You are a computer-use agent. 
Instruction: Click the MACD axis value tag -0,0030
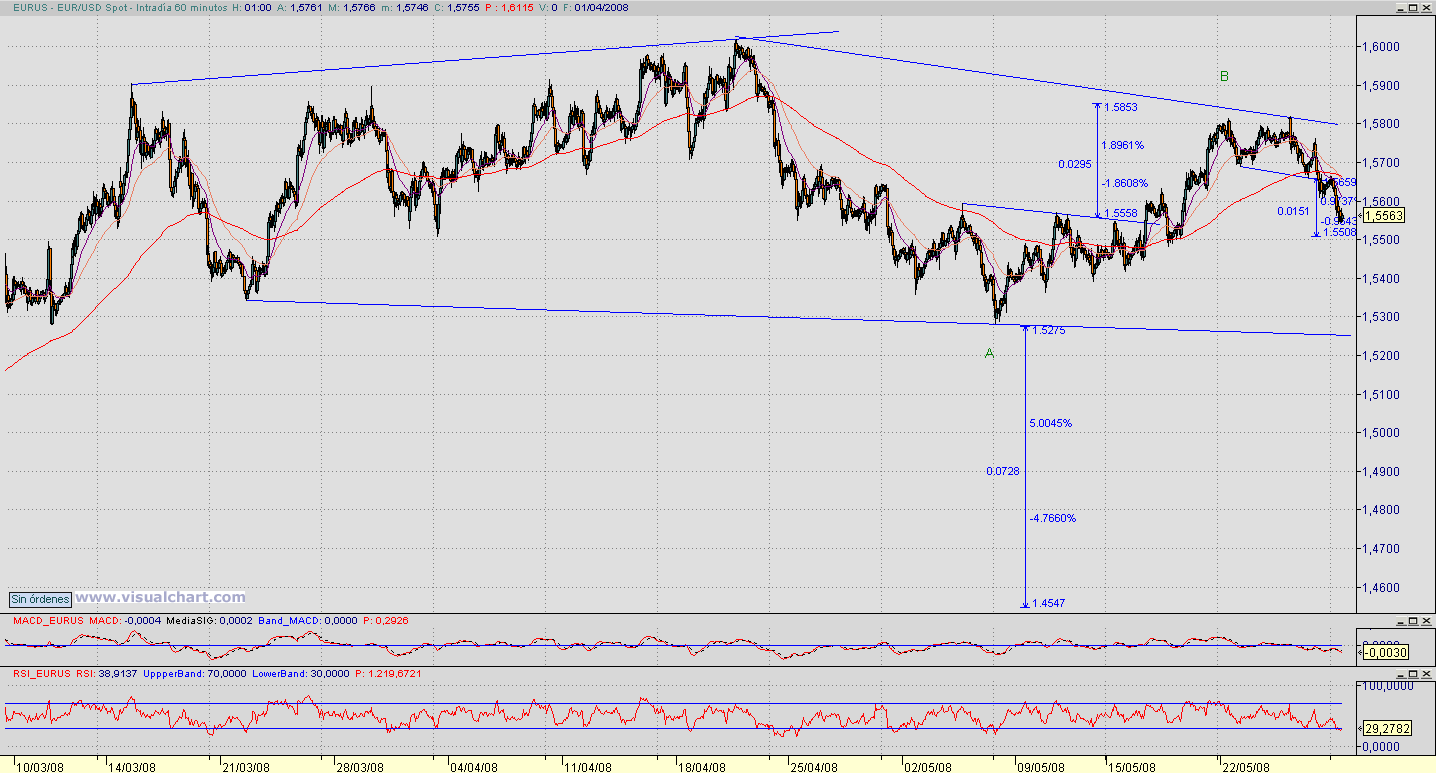click(x=1385, y=652)
